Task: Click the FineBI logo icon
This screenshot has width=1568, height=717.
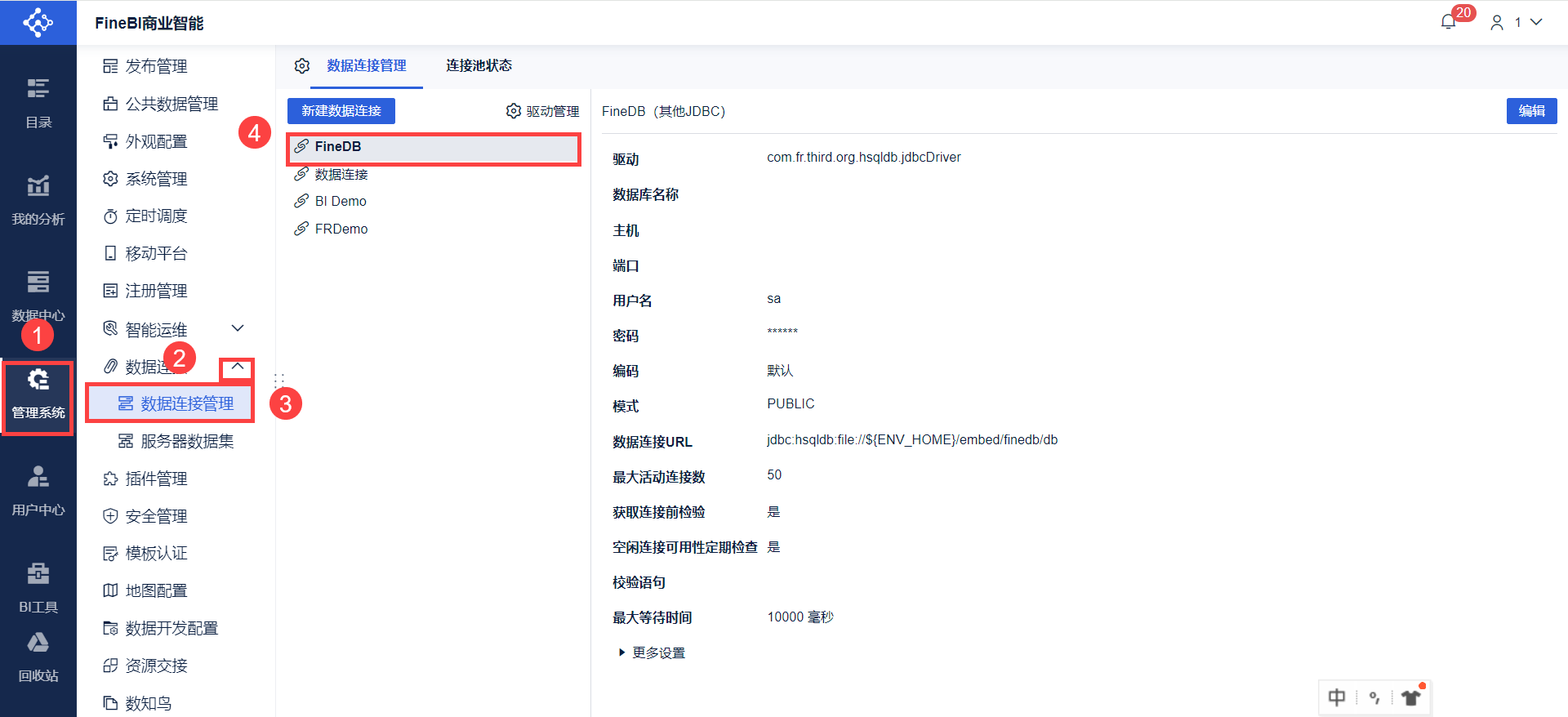Action: point(38,22)
